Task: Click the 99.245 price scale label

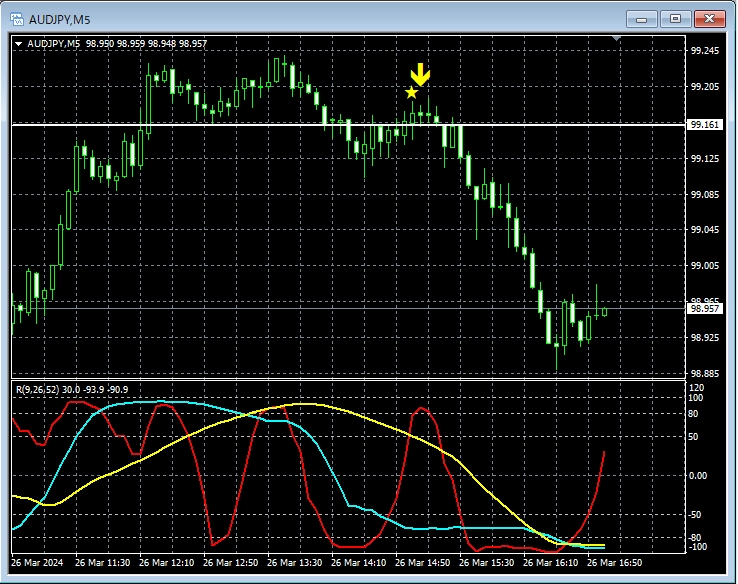Action: click(704, 51)
